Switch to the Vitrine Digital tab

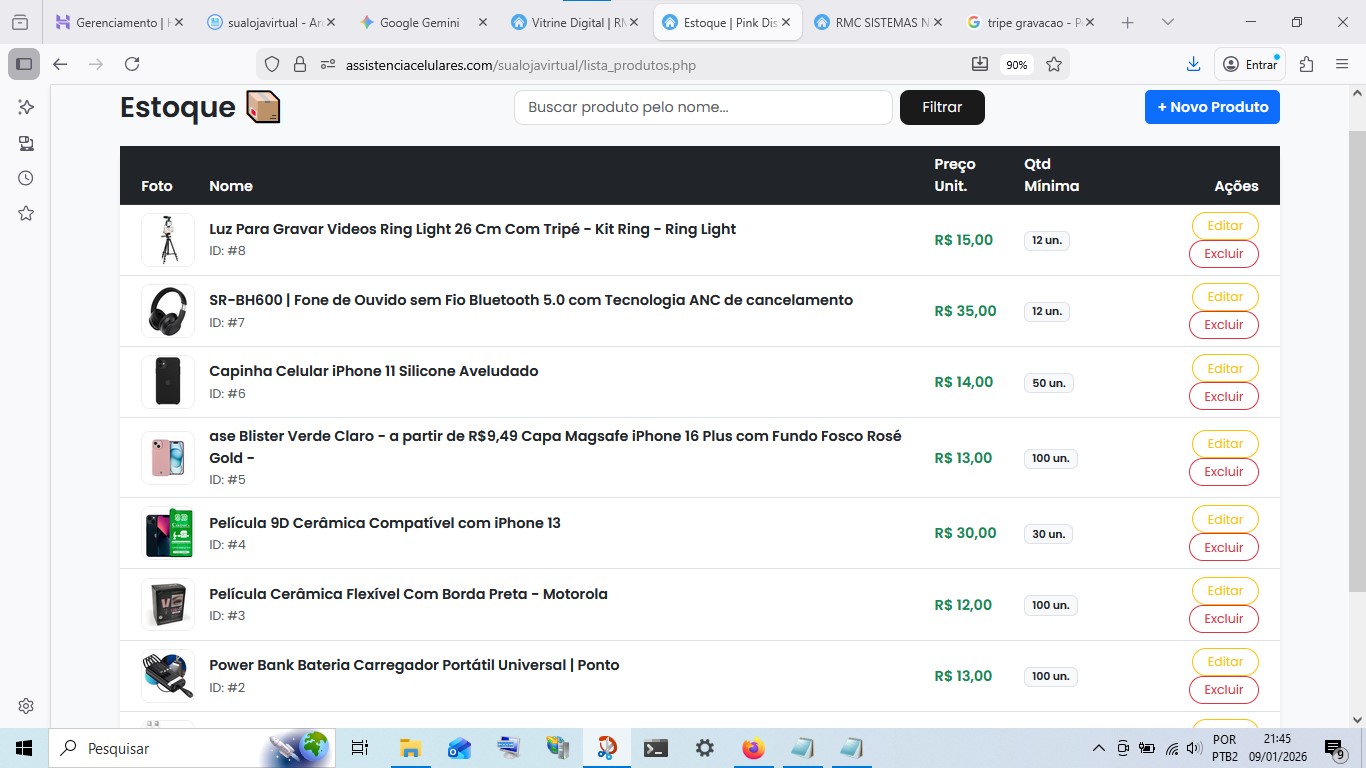[x=567, y=22]
